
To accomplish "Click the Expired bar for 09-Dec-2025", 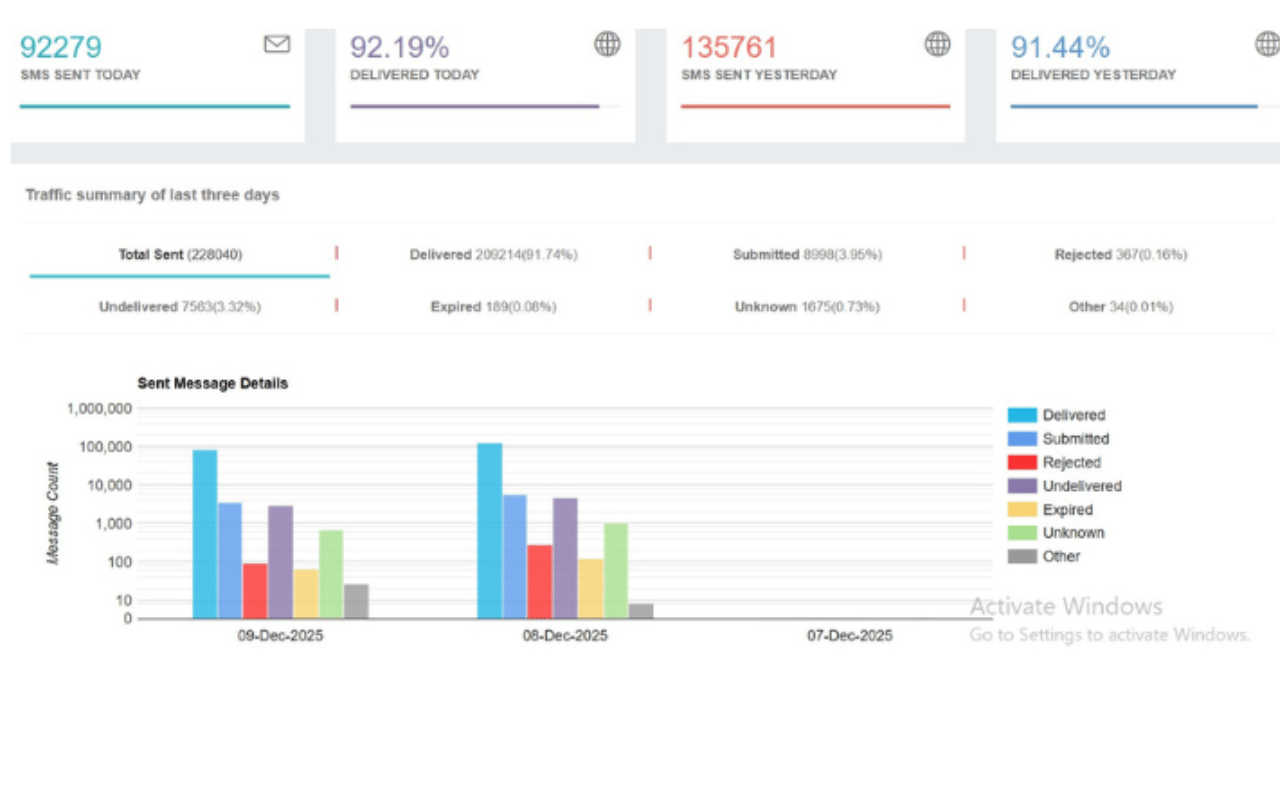I will coord(306,594).
